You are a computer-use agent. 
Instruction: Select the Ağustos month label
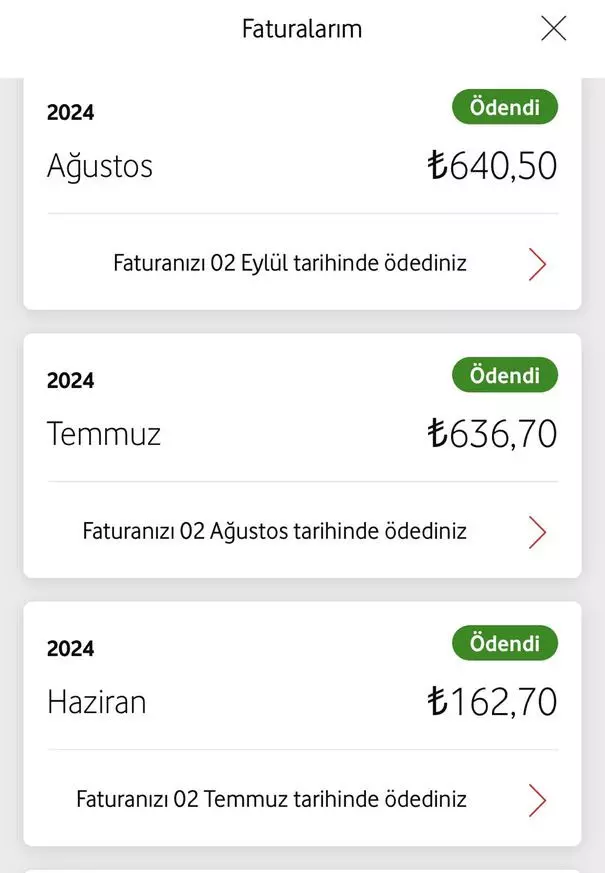click(100, 166)
